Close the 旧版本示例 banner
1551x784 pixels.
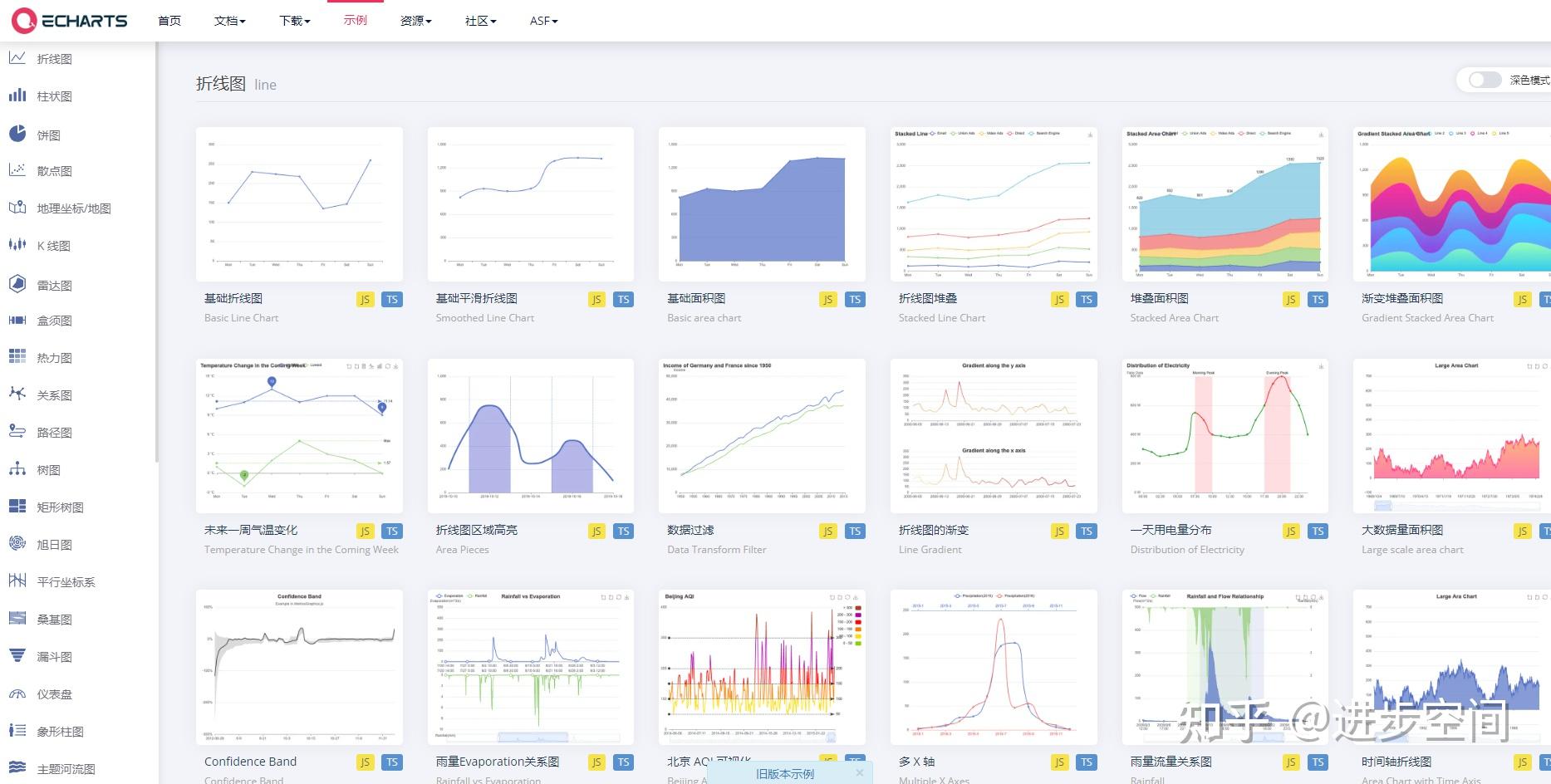coord(859,773)
